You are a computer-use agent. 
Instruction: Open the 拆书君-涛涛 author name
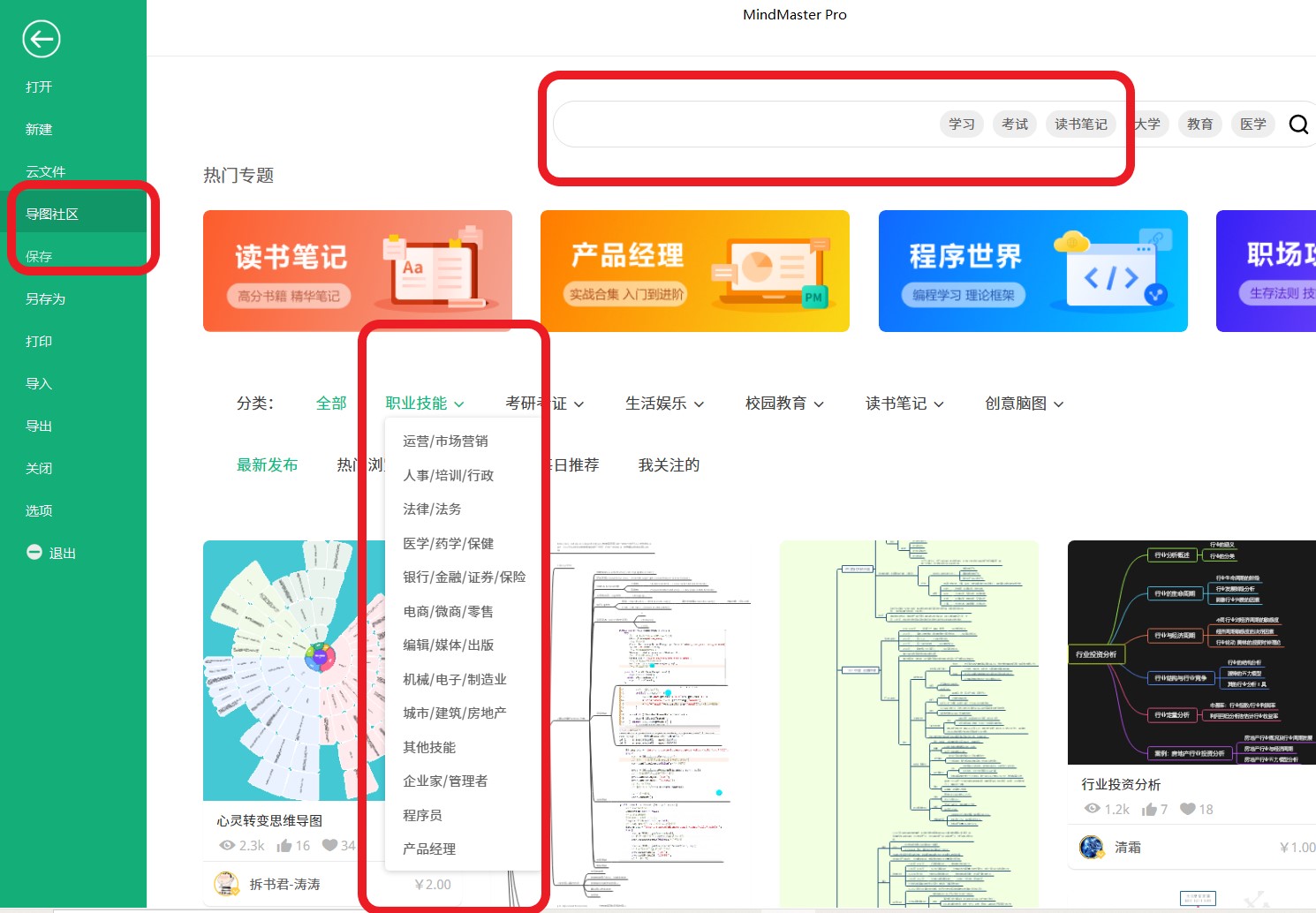(284, 884)
